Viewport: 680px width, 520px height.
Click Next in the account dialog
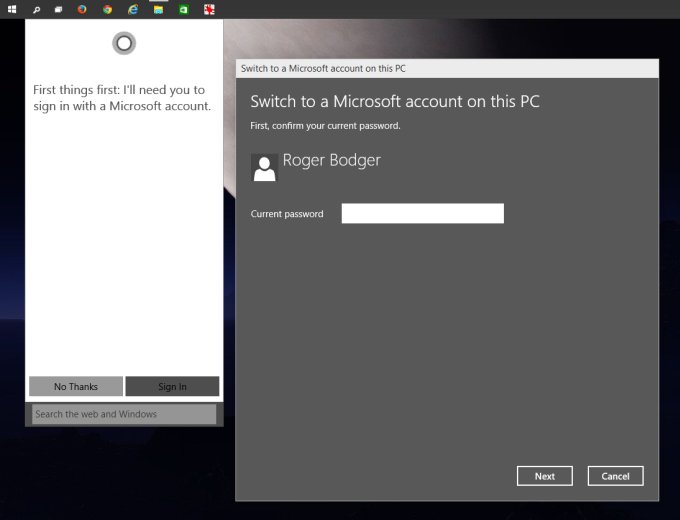pos(545,476)
